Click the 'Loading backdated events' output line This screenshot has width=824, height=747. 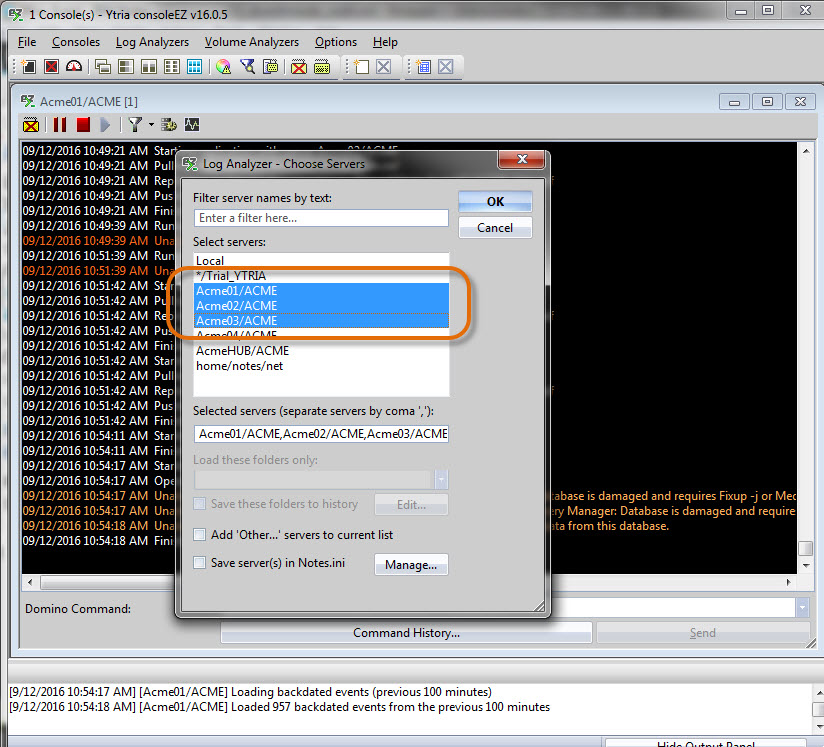point(251,692)
